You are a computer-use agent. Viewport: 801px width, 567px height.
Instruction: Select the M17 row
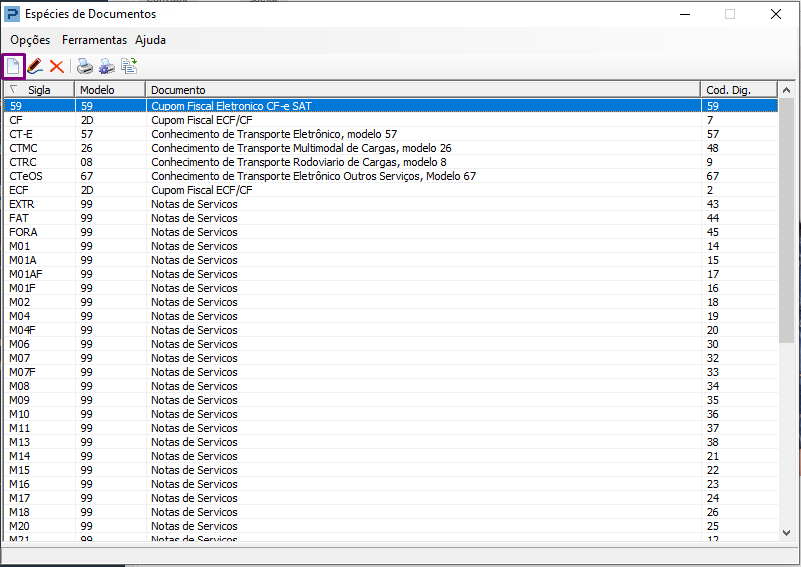pos(391,498)
